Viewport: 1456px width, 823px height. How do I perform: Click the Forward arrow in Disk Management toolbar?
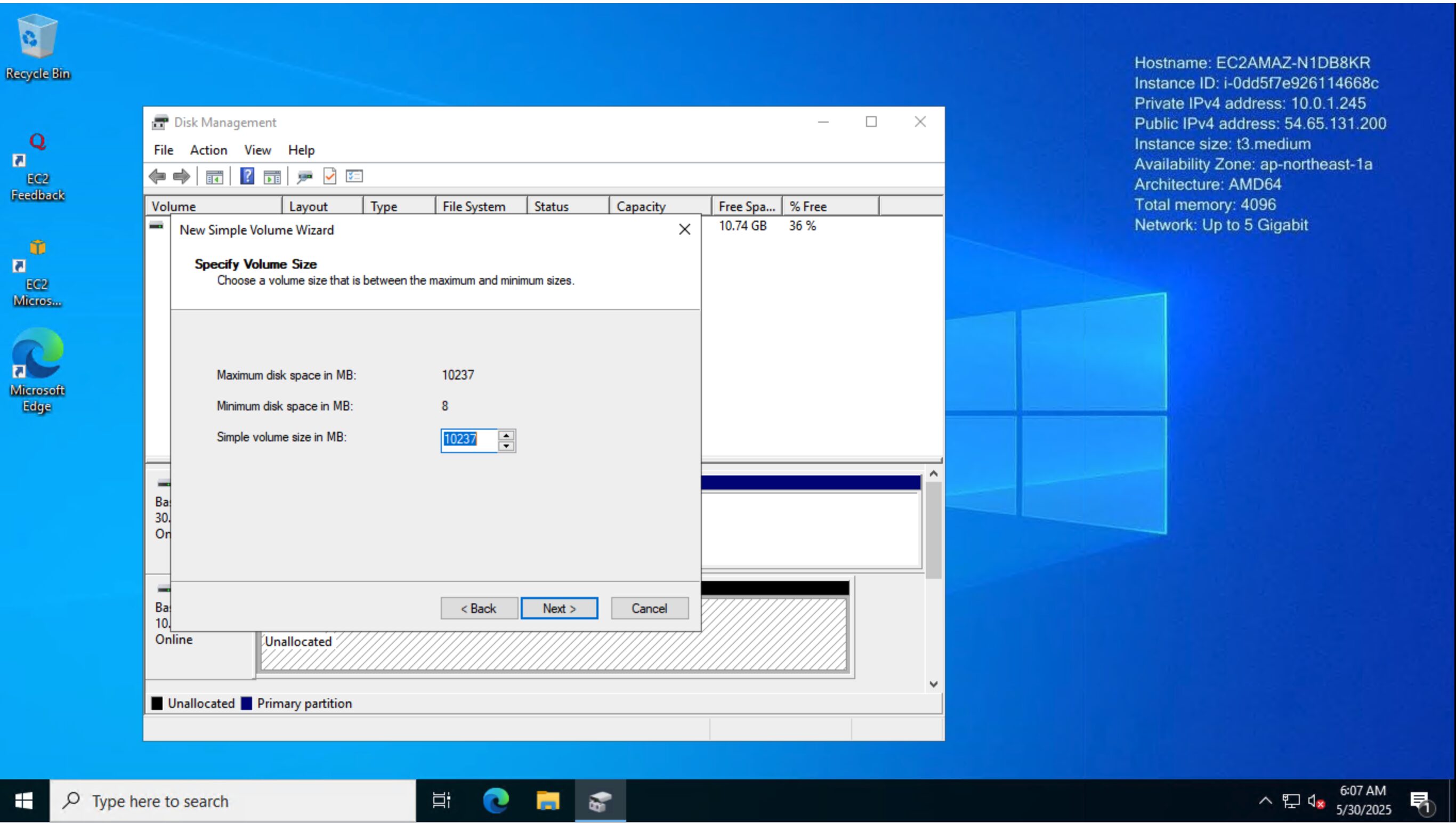(181, 176)
